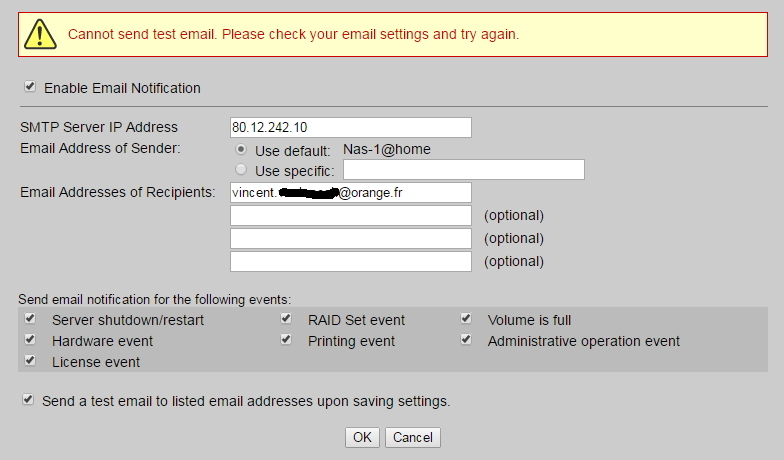Screen dimensions: 784x460
Task: Click the first recipient email field
Action: [x=350, y=192]
